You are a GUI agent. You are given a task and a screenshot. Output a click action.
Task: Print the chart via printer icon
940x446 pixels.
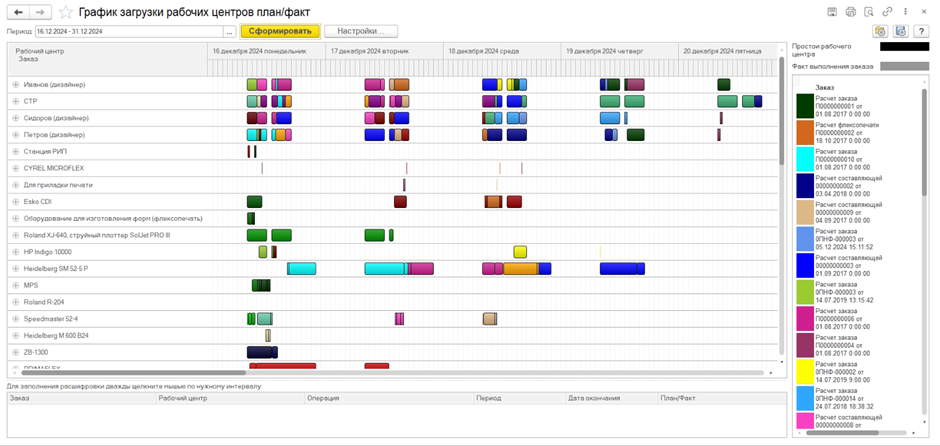850,12
